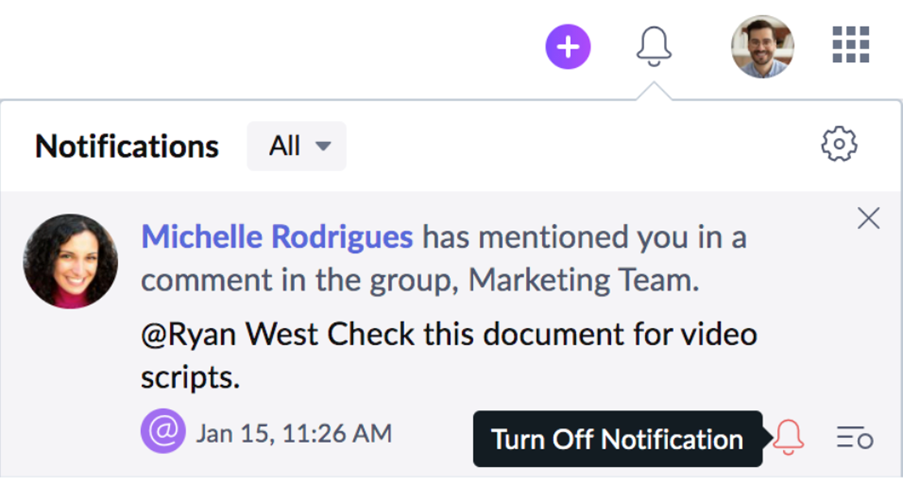This screenshot has width=903, height=486.
Task: Open the apps grid launcher
Action: pyautogui.click(x=851, y=46)
